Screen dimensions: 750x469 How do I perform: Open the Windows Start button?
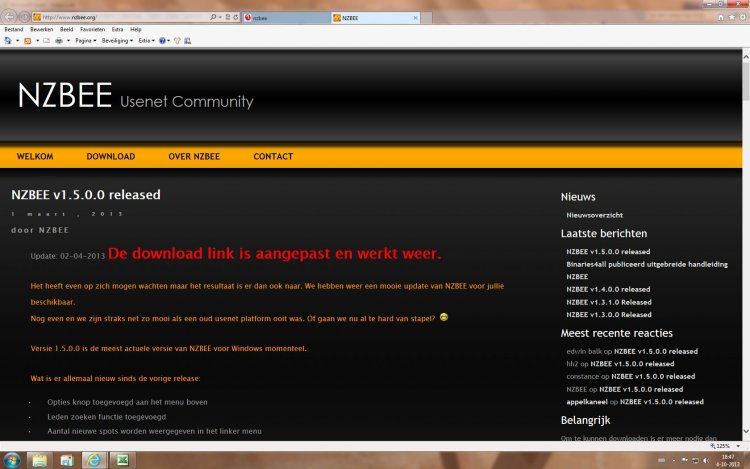pyautogui.click(x=12, y=460)
